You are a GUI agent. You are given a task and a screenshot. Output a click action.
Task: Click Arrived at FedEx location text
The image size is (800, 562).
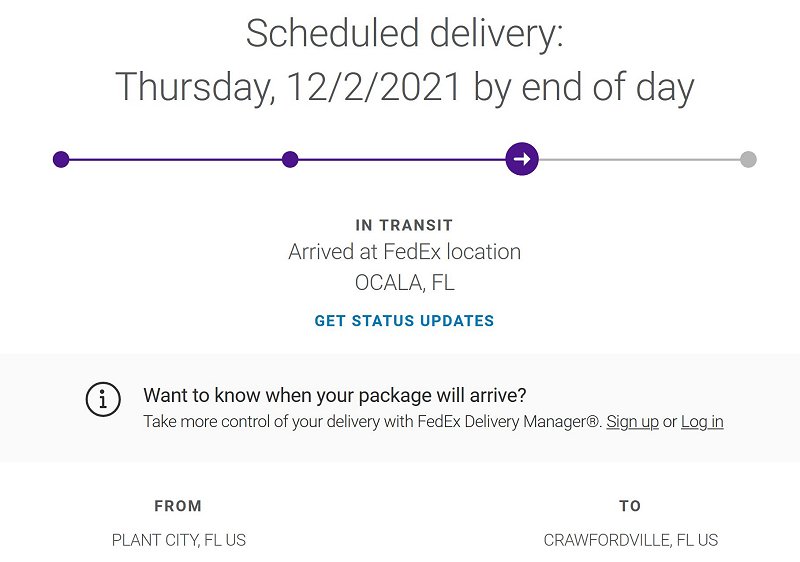(404, 252)
